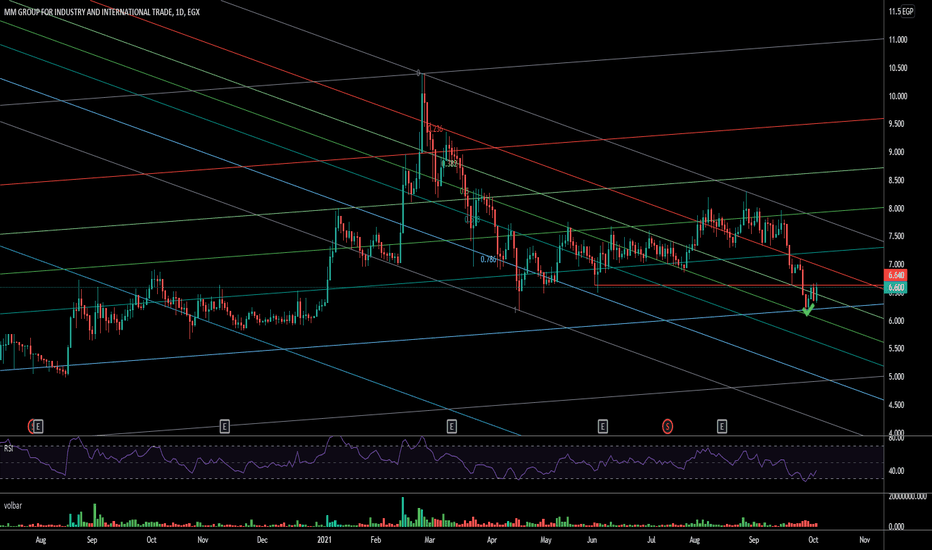This screenshot has width=932, height=550.
Task: Click the Apr label on the time axis
Action: [492, 540]
